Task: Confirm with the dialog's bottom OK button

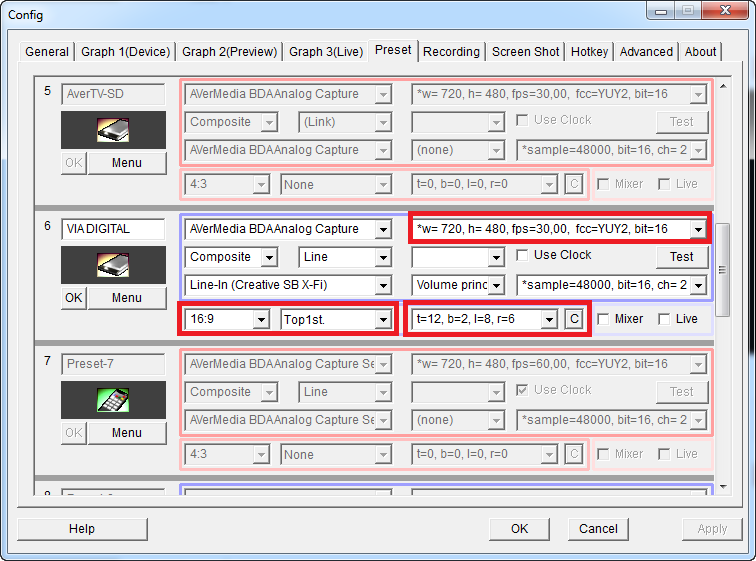Action: click(x=519, y=529)
